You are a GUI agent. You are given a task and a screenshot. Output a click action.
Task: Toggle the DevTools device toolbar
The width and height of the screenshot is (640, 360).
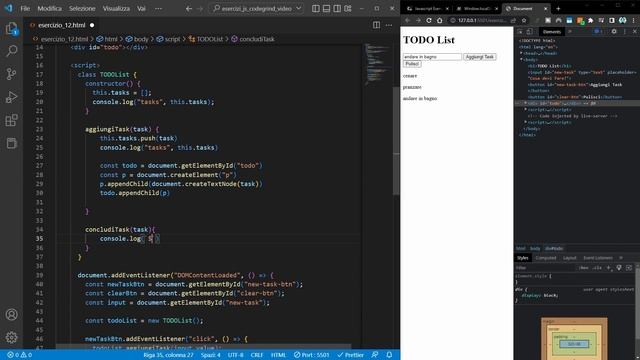(x=529, y=32)
